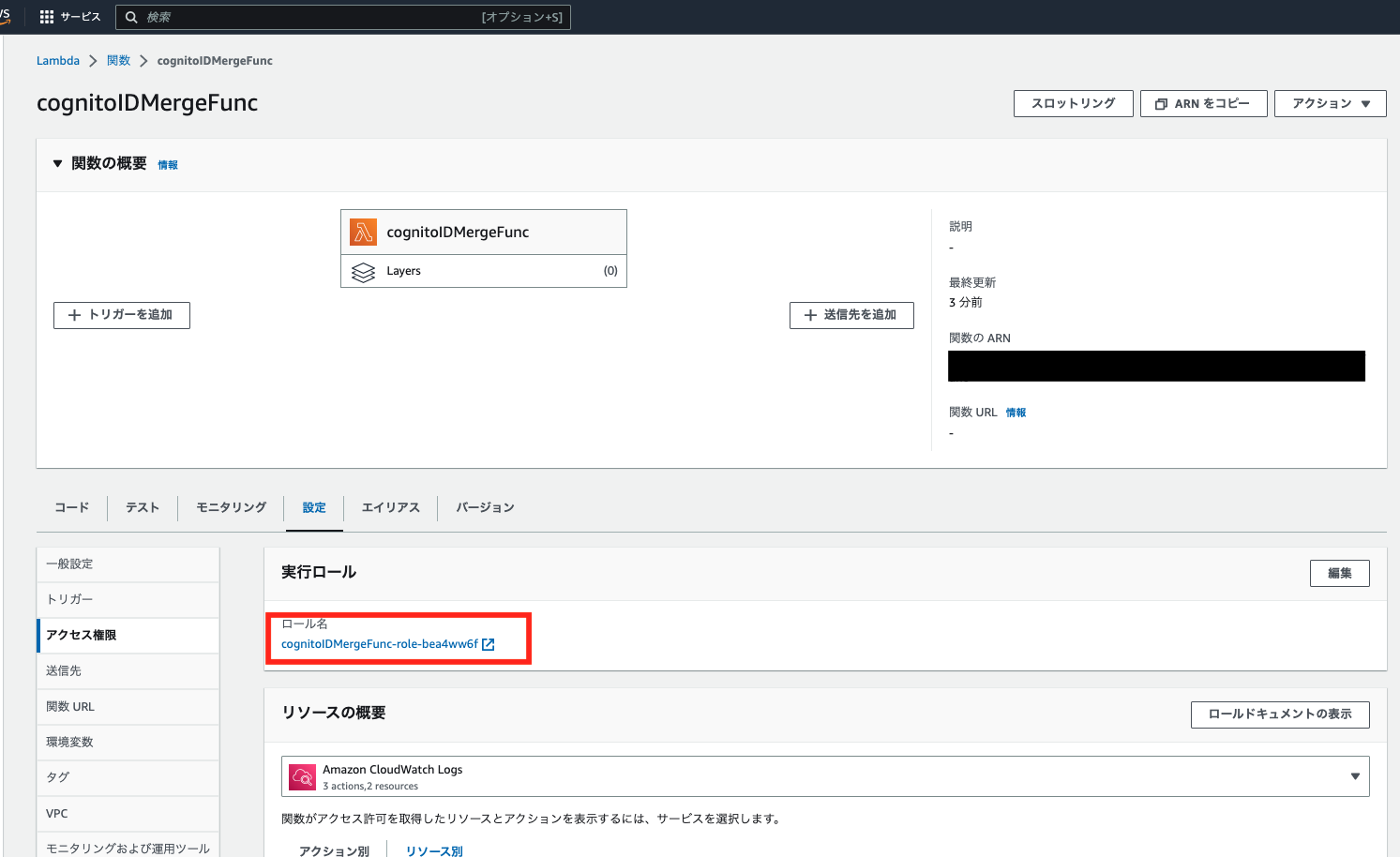Select トリガー in settings sidebar
1400x857 pixels.
[128, 600]
